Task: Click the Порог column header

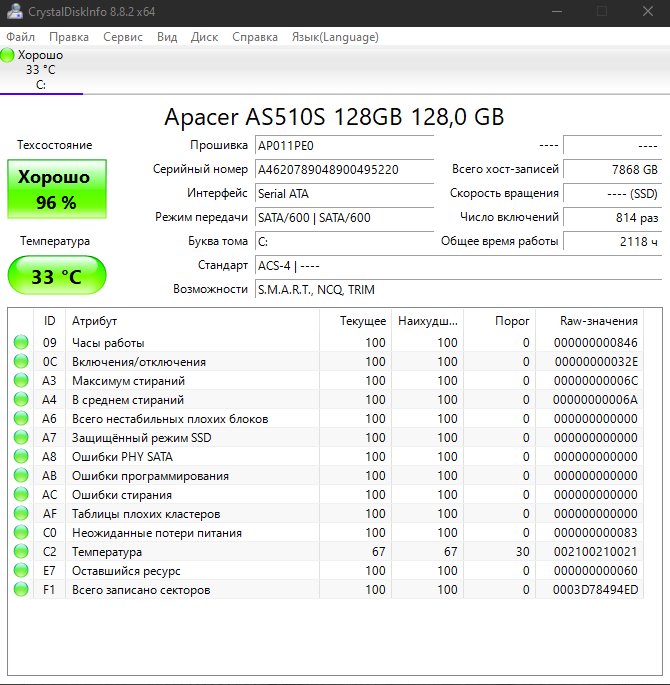Action: [500, 321]
